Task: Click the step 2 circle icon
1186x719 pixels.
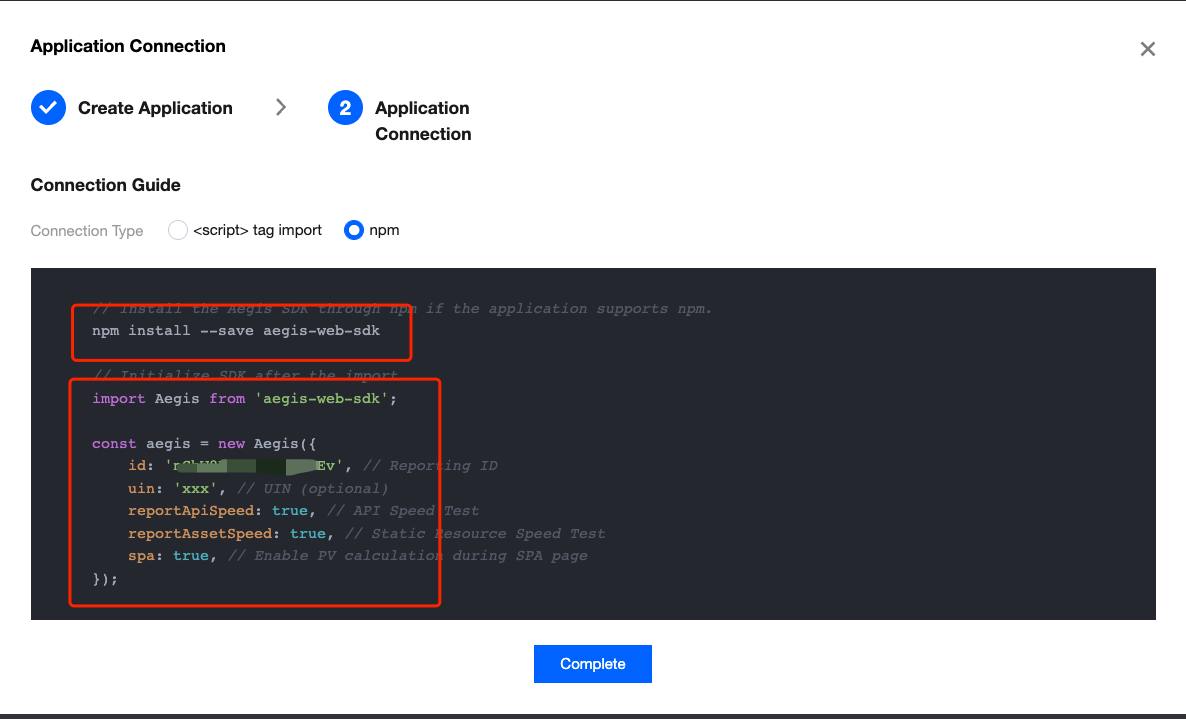Action: coord(345,107)
